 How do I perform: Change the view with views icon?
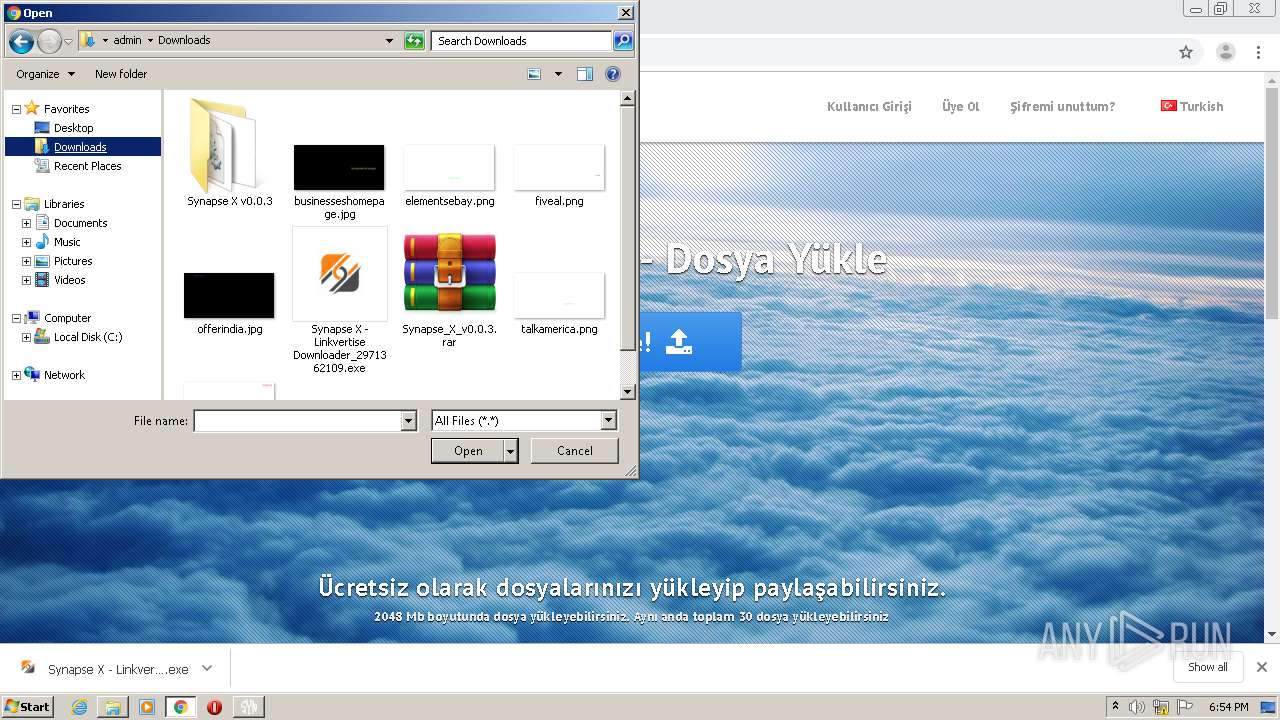535,74
